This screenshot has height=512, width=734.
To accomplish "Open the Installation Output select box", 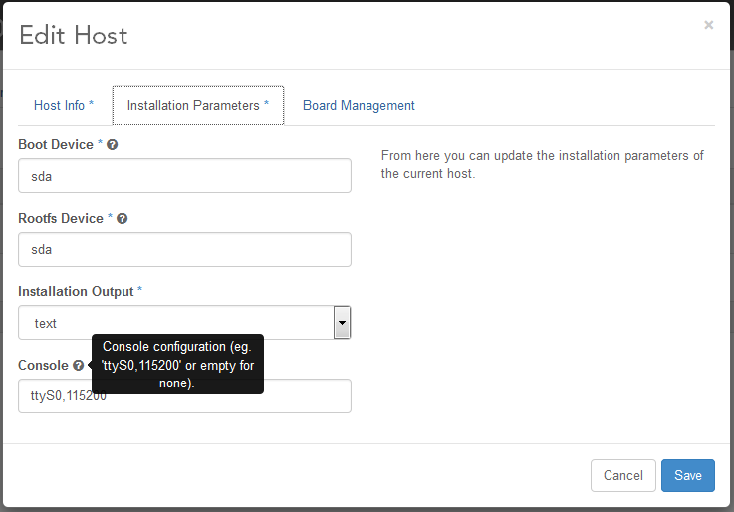I will click(175, 323).
